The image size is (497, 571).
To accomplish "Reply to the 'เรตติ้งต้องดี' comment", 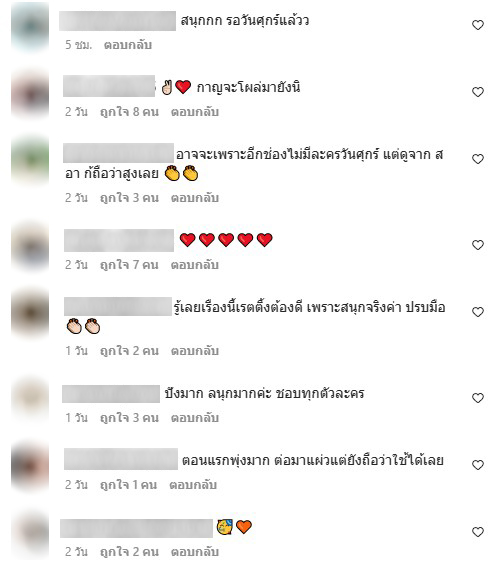I will pyautogui.click(x=195, y=351).
